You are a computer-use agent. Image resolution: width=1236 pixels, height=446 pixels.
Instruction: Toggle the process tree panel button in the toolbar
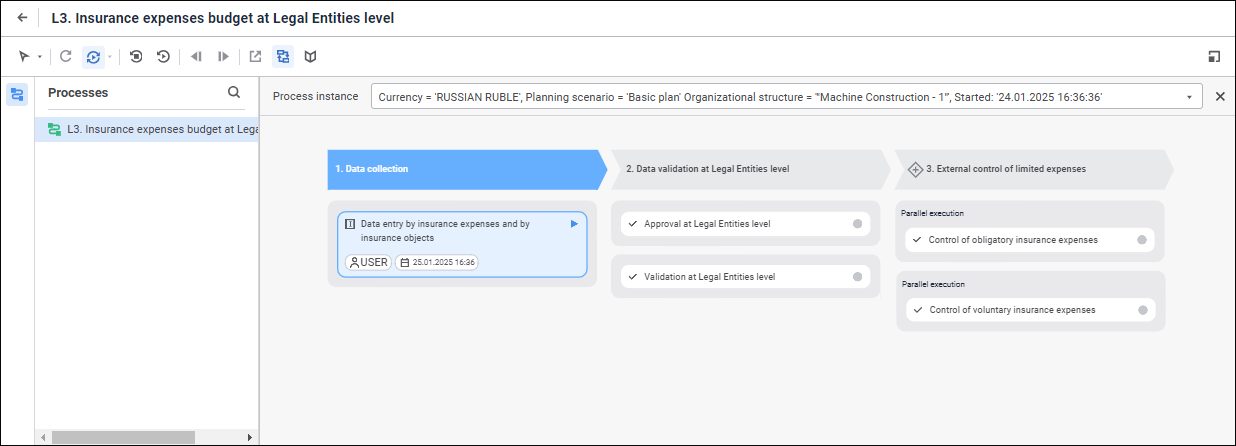pyautogui.click(x=283, y=57)
